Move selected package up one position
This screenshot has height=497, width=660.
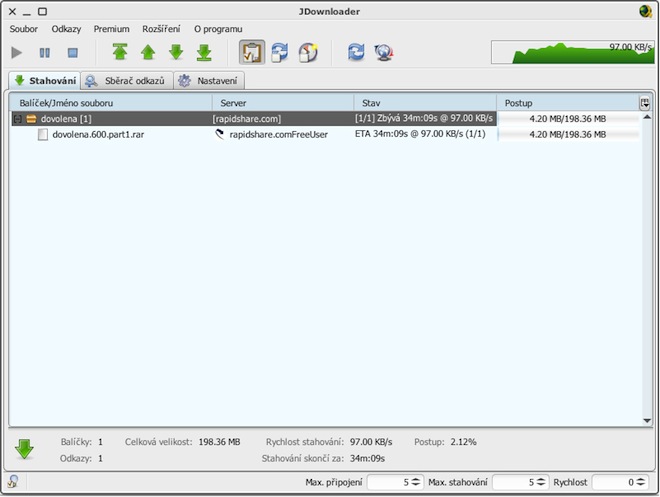148,52
